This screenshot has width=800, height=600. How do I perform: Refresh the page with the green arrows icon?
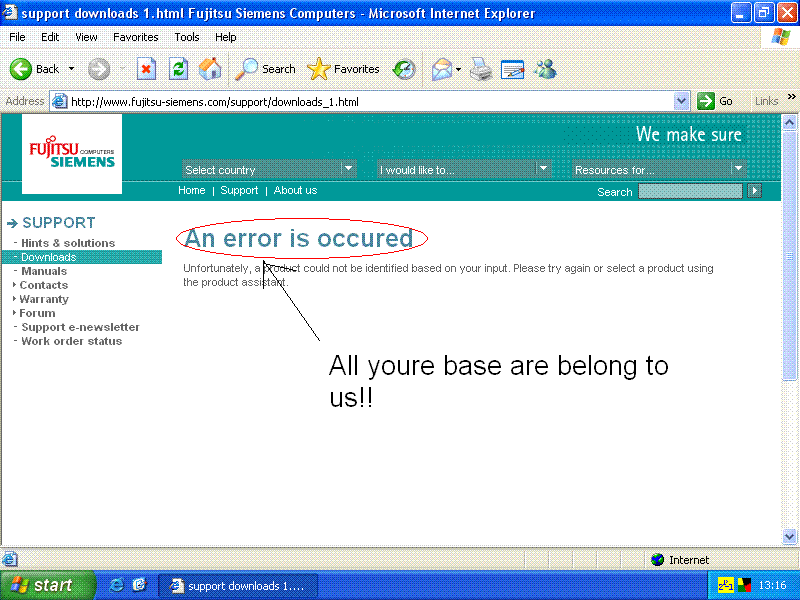tap(179, 69)
